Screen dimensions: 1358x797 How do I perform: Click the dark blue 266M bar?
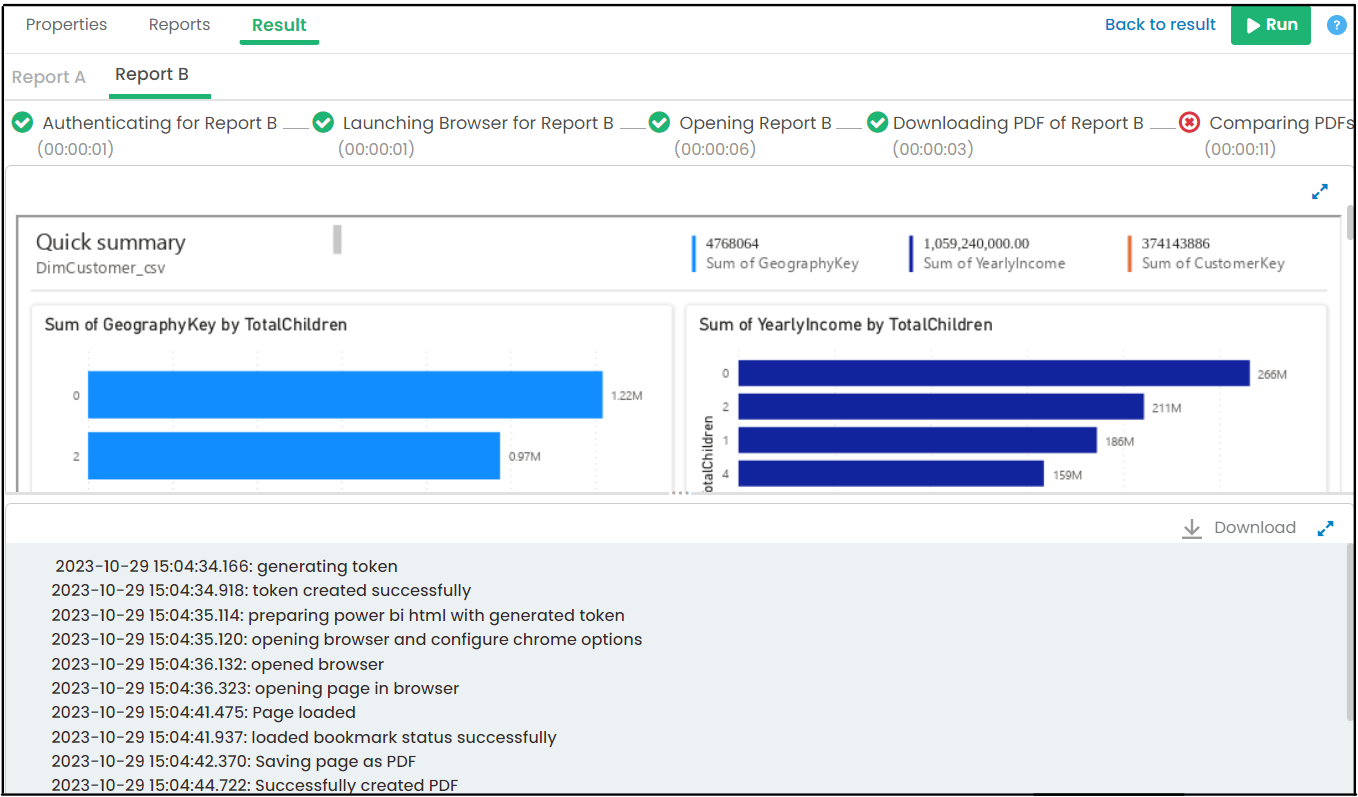[x=994, y=373]
